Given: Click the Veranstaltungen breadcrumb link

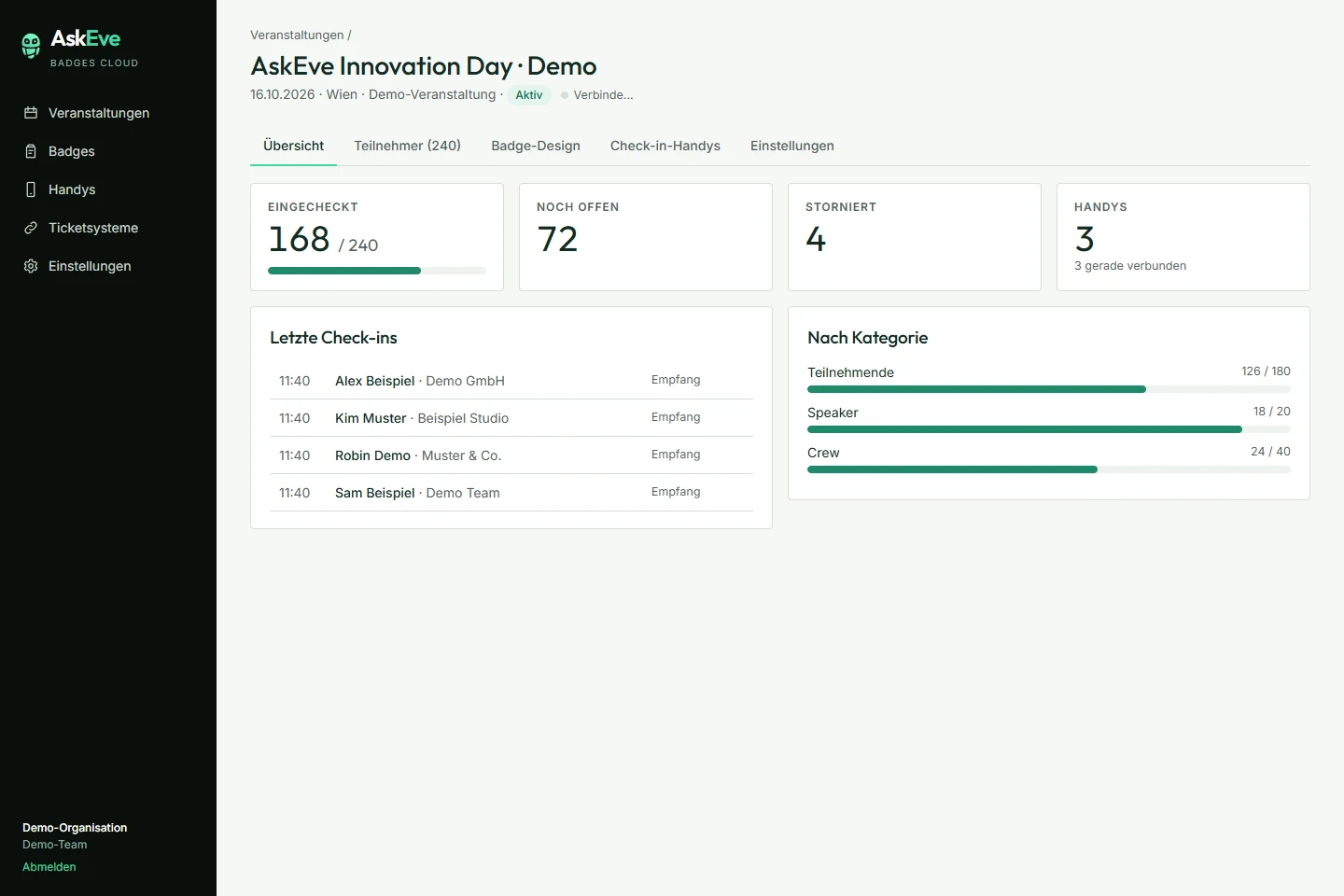Looking at the screenshot, I should tap(297, 35).
